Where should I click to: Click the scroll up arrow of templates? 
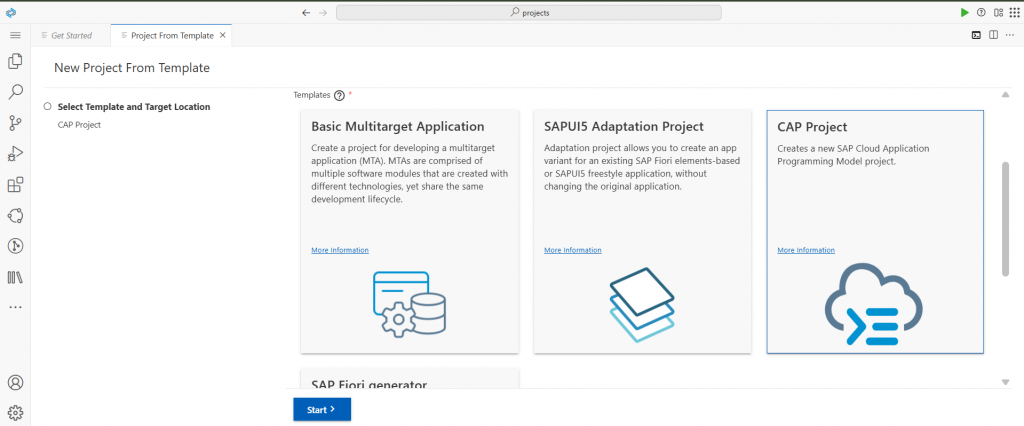tap(1006, 95)
